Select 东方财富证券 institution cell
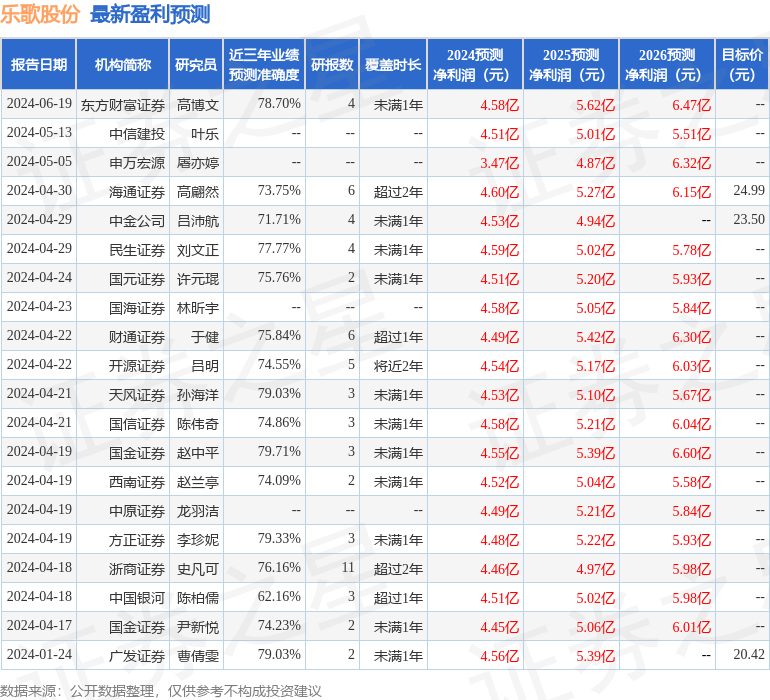The width and height of the screenshot is (770, 700). [x=123, y=105]
